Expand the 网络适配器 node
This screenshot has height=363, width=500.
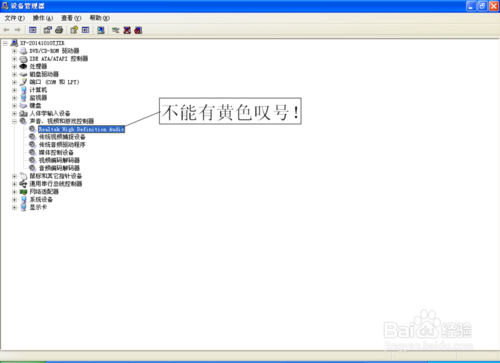(x=14, y=192)
